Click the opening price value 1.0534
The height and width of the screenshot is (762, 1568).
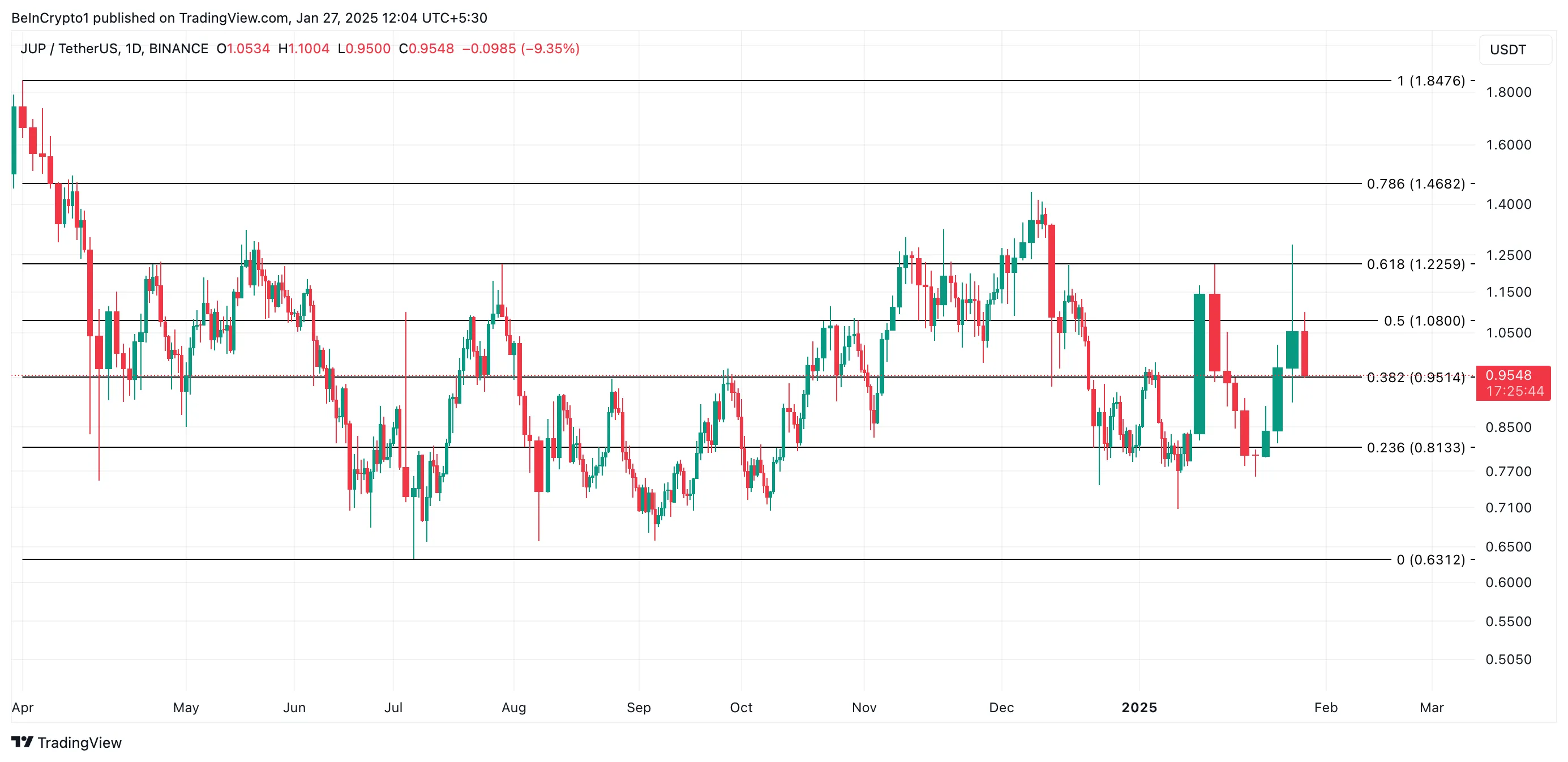point(248,49)
